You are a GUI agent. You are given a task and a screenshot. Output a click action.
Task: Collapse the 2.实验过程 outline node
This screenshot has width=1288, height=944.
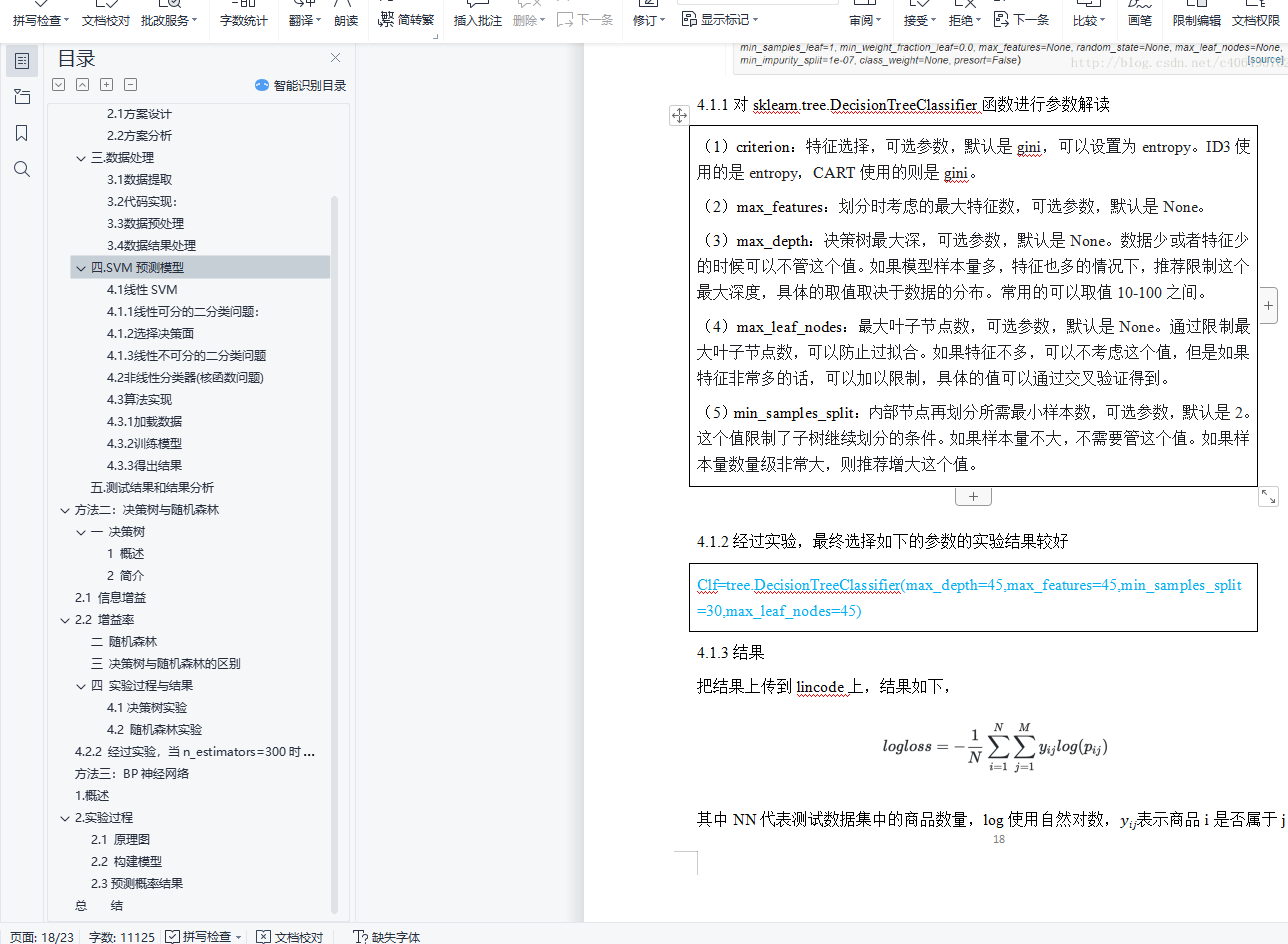[65, 818]
